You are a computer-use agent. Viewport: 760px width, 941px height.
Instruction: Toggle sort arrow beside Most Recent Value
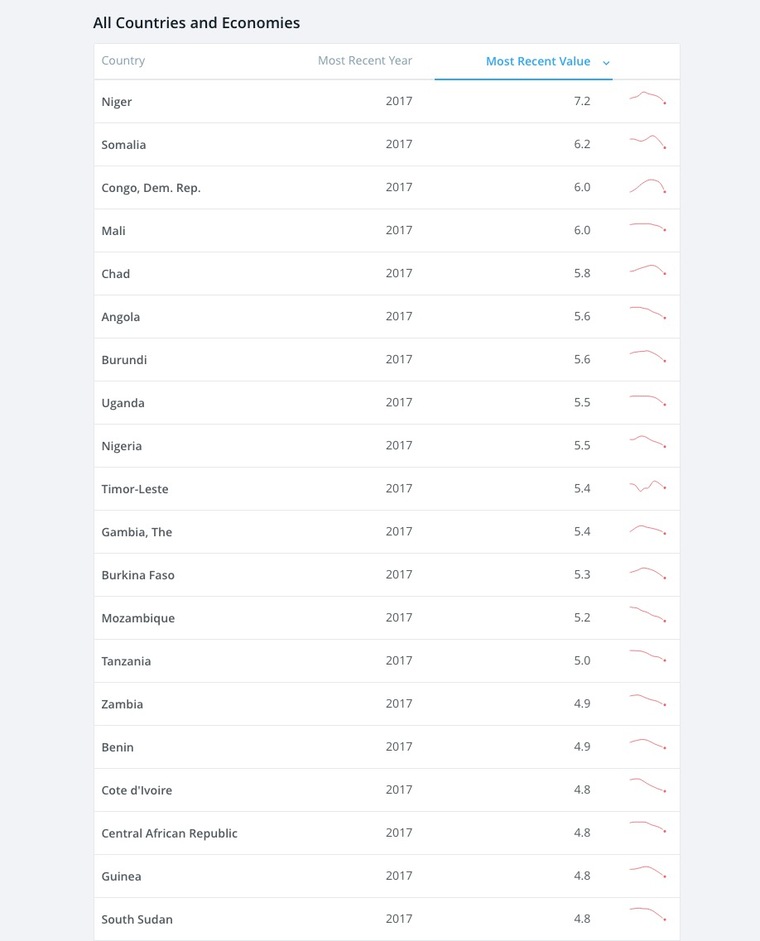coord(607,63)
